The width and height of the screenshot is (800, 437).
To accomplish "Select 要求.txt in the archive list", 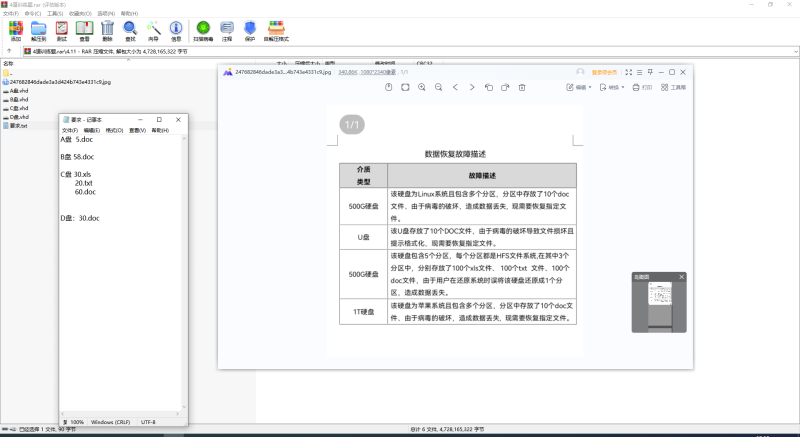I will (15, 125).
